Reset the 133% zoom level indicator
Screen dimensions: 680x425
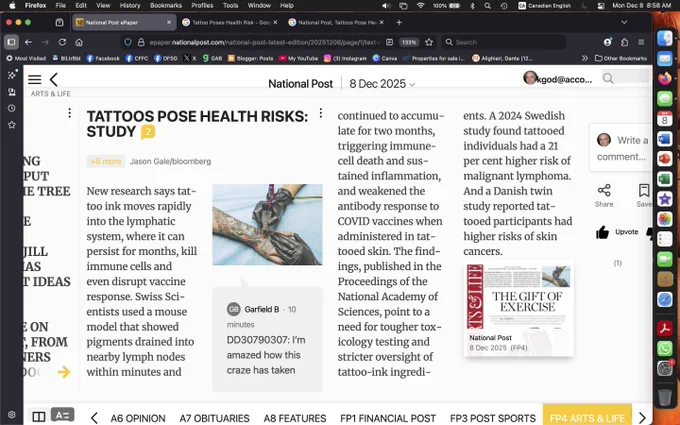[409, 42]
